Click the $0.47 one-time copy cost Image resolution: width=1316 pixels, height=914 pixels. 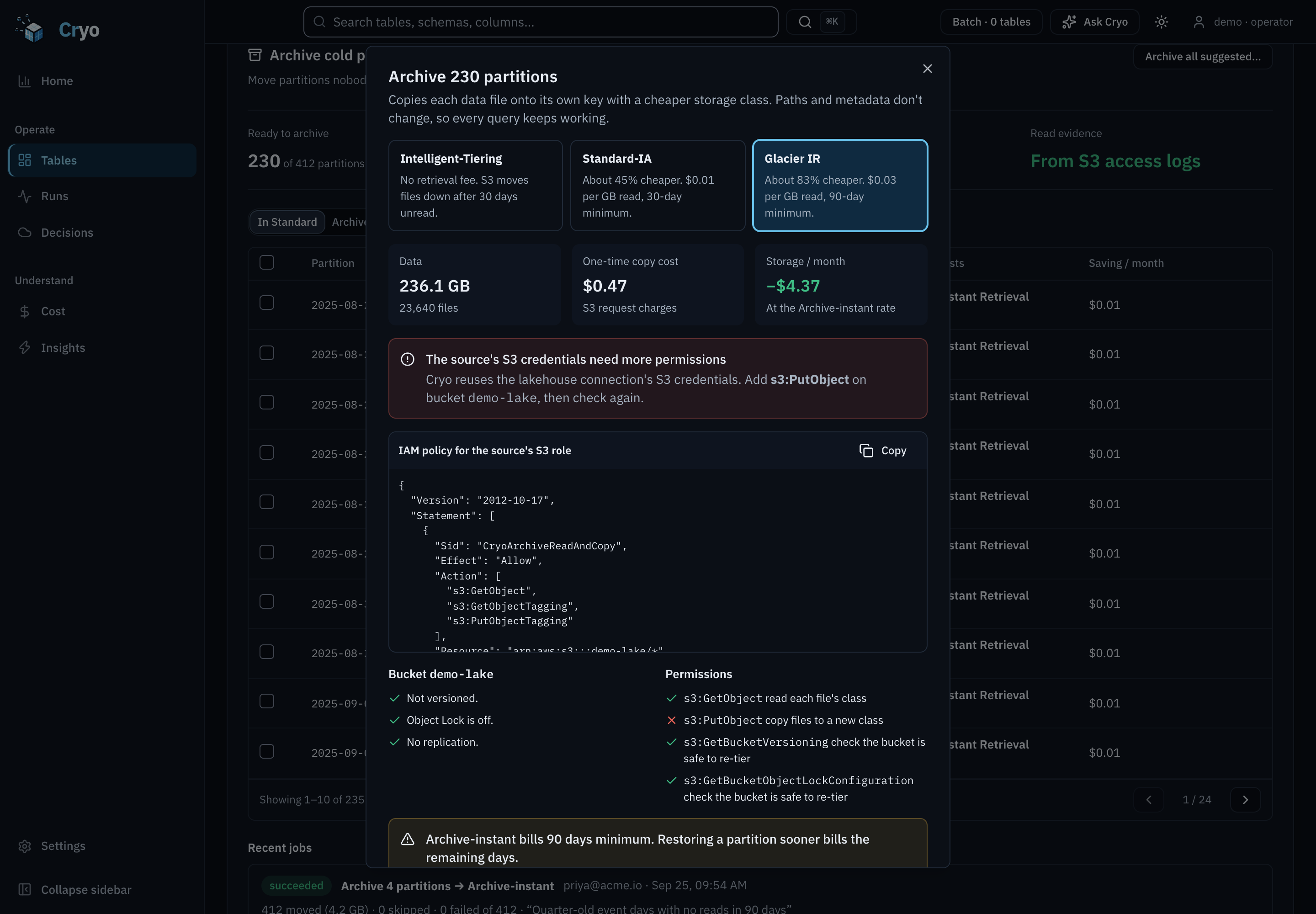(x=605, y=286)
